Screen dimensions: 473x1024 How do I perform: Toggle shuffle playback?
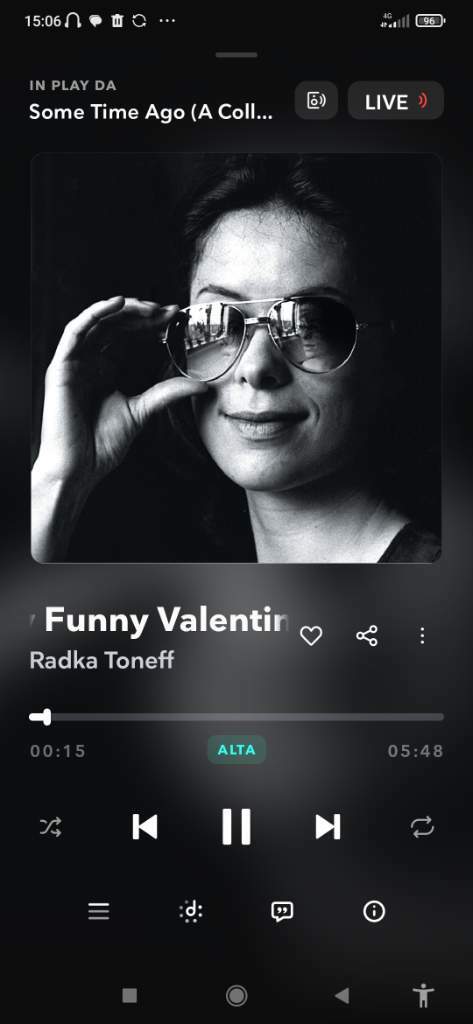[51, 827]
